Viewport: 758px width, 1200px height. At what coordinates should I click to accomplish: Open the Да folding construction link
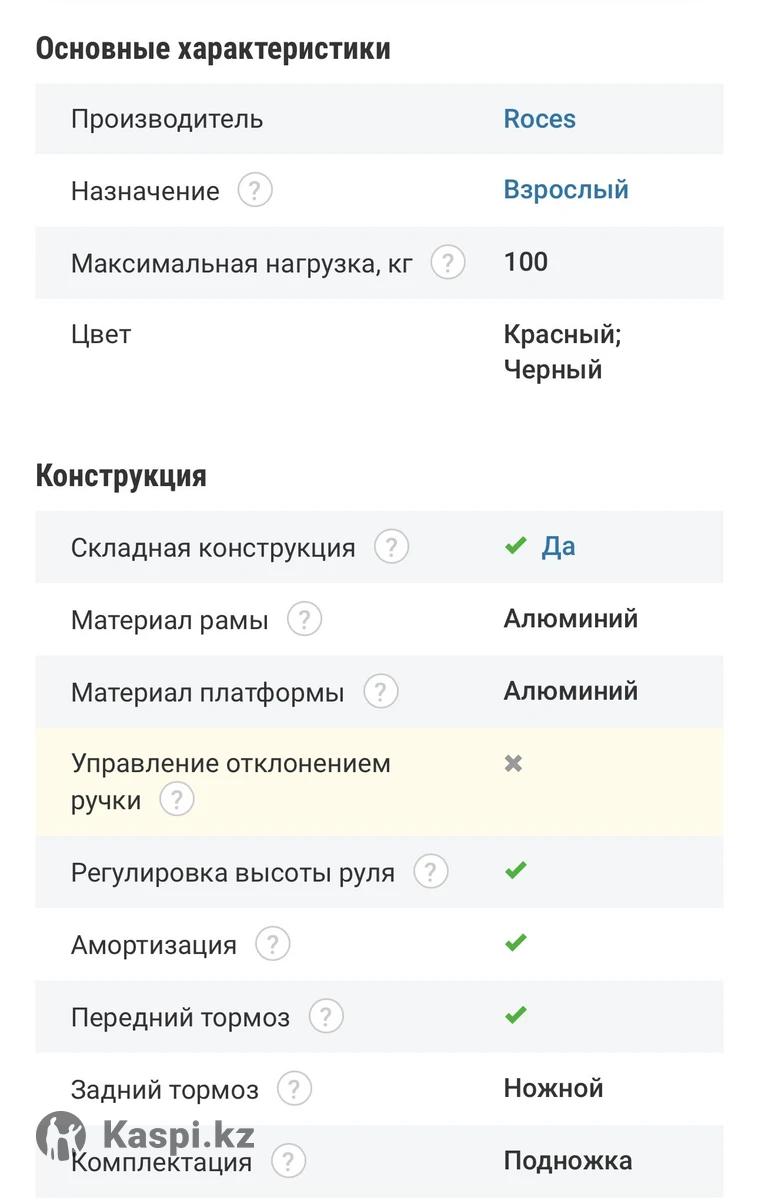click(559, 547)
